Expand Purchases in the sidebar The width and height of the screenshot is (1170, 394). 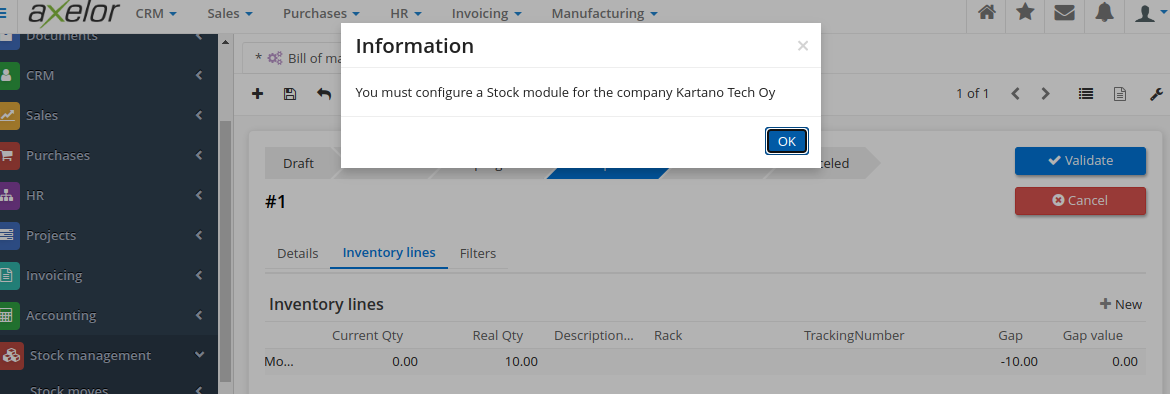coord(109,155)
